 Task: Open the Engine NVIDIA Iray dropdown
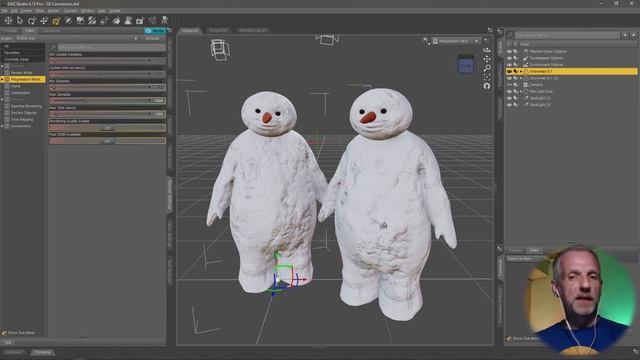[77, 38]
